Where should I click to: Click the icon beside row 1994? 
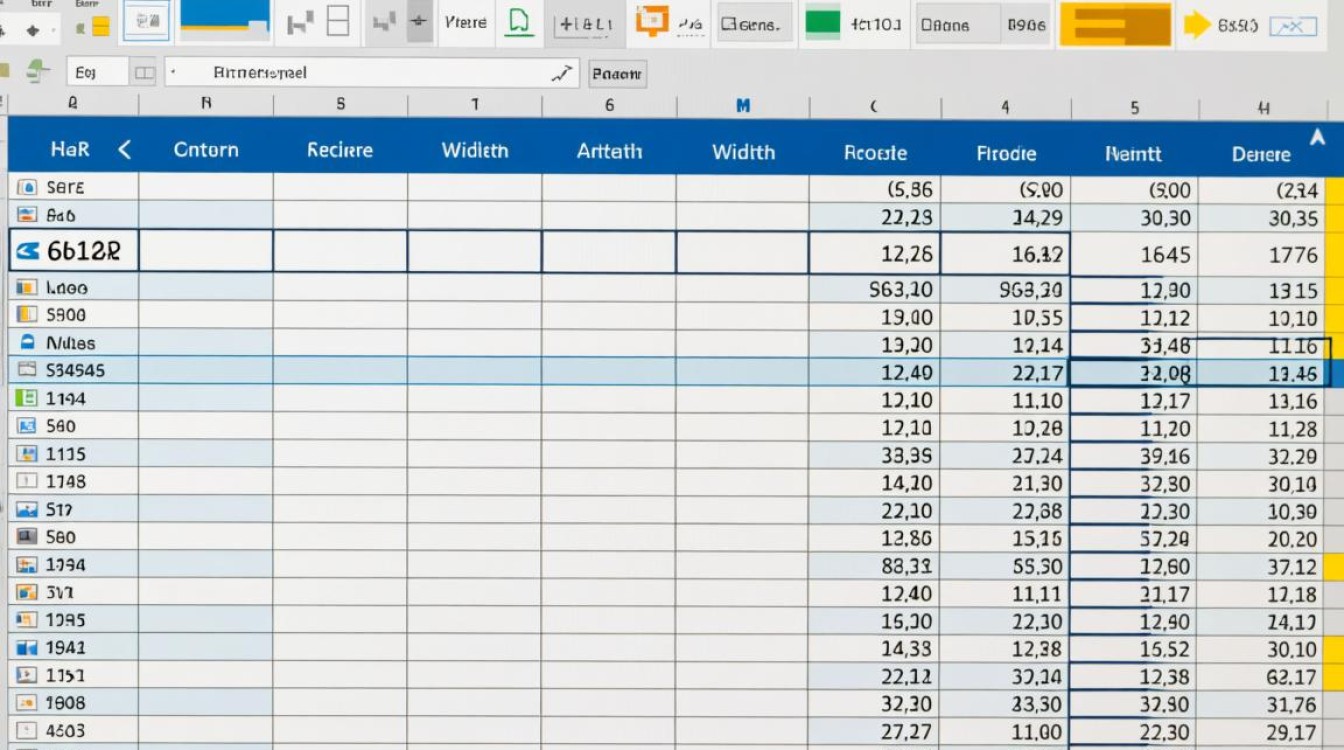pyautogui.click(x=27, y=565)
